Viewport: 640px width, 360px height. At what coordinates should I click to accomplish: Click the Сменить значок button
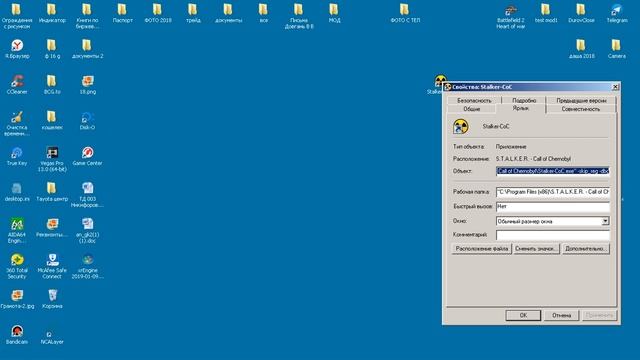pos(536,249)
